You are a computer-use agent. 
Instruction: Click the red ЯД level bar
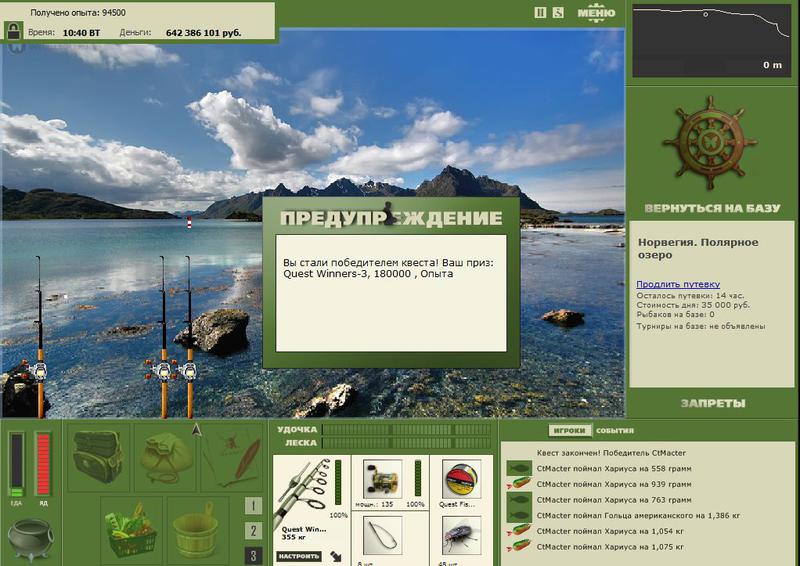point(43,464)
